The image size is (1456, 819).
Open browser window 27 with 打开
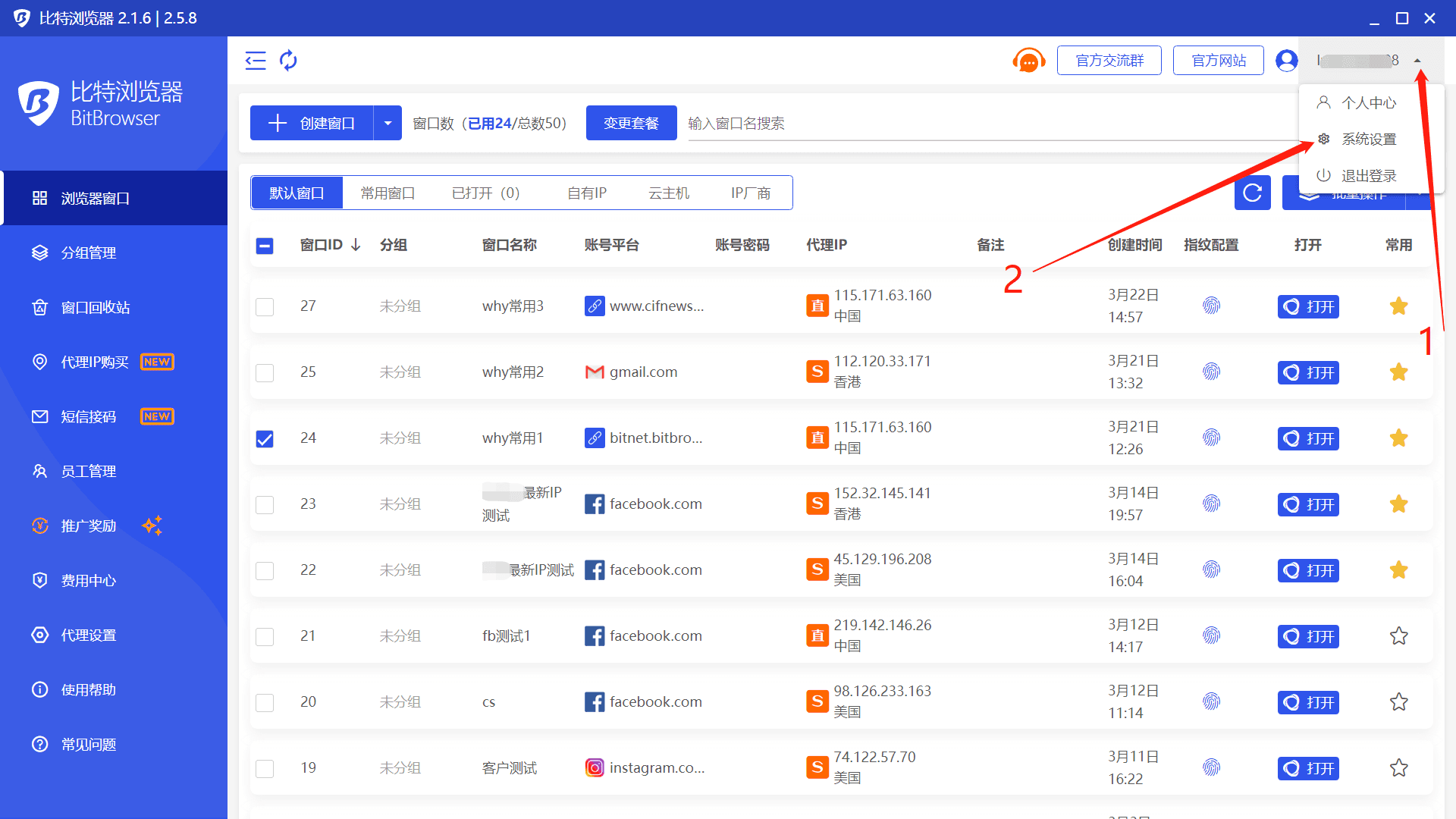(1308, 306)
